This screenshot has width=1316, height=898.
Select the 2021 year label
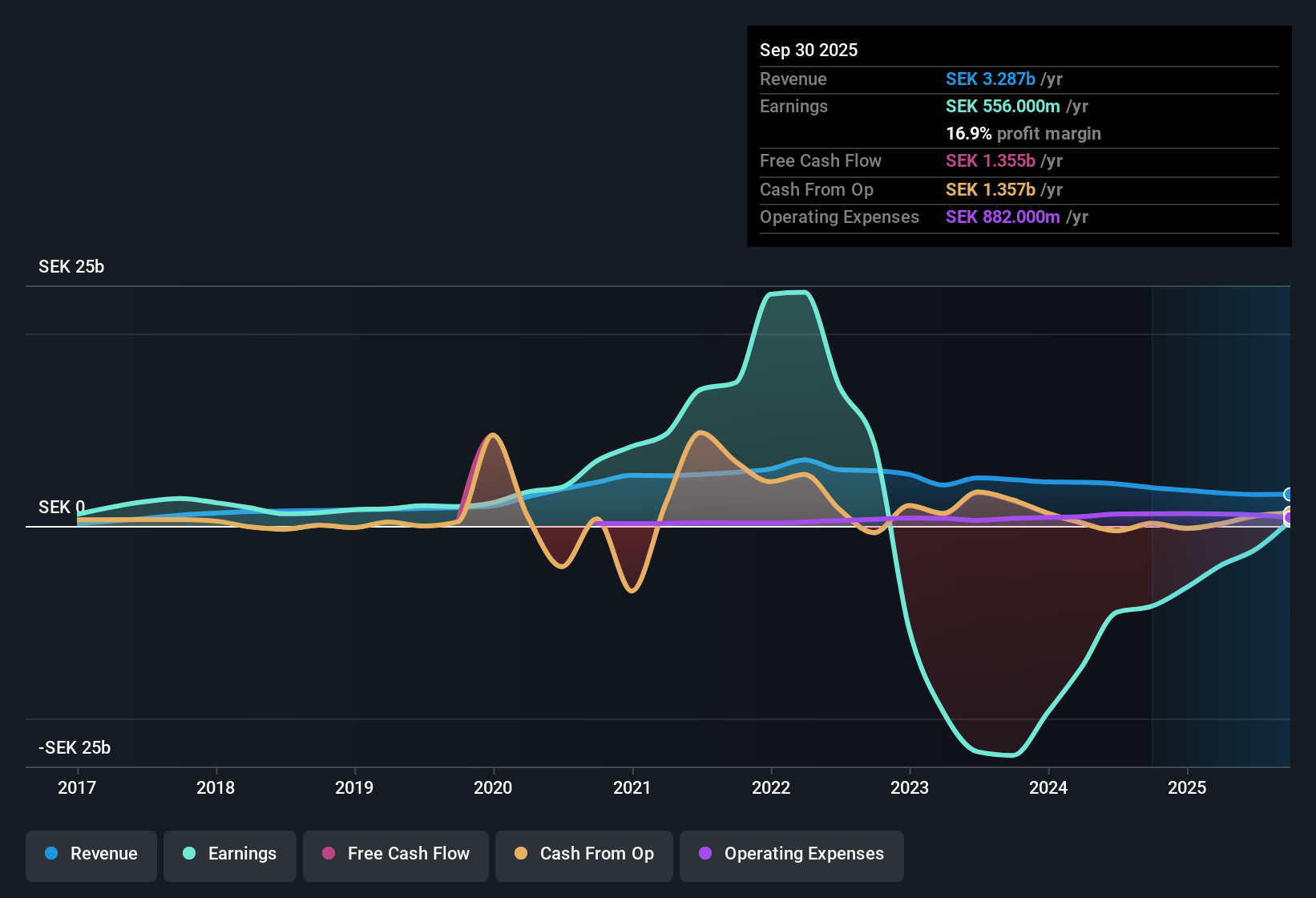tap(632, 787)
